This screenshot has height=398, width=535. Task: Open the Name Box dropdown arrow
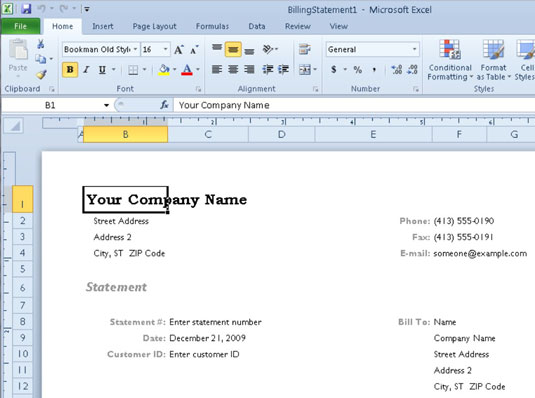[x=106, y=105]
